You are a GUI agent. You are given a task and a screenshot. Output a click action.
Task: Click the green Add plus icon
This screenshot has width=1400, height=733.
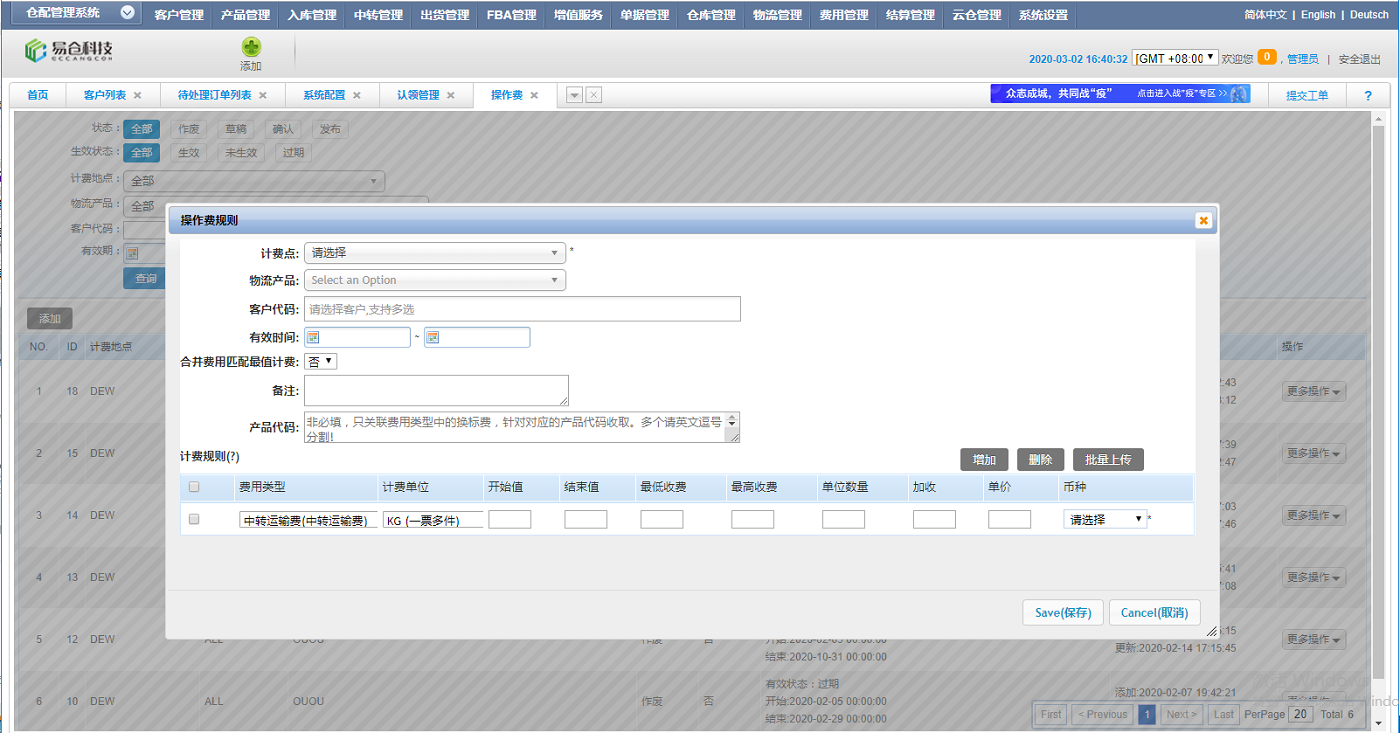point(251,48)
